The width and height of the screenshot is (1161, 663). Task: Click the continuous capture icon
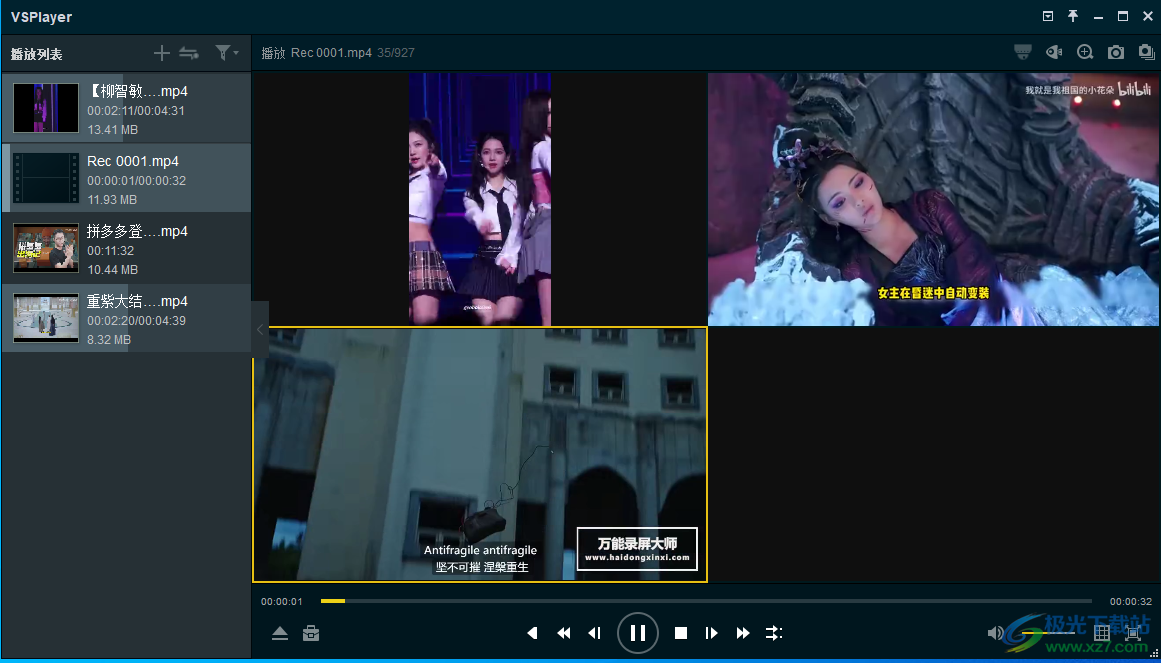[1146, 52]
